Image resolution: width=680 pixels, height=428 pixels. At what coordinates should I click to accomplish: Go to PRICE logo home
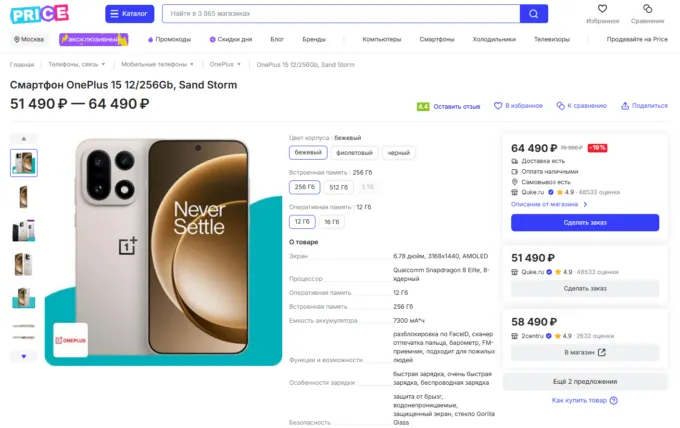40,14
